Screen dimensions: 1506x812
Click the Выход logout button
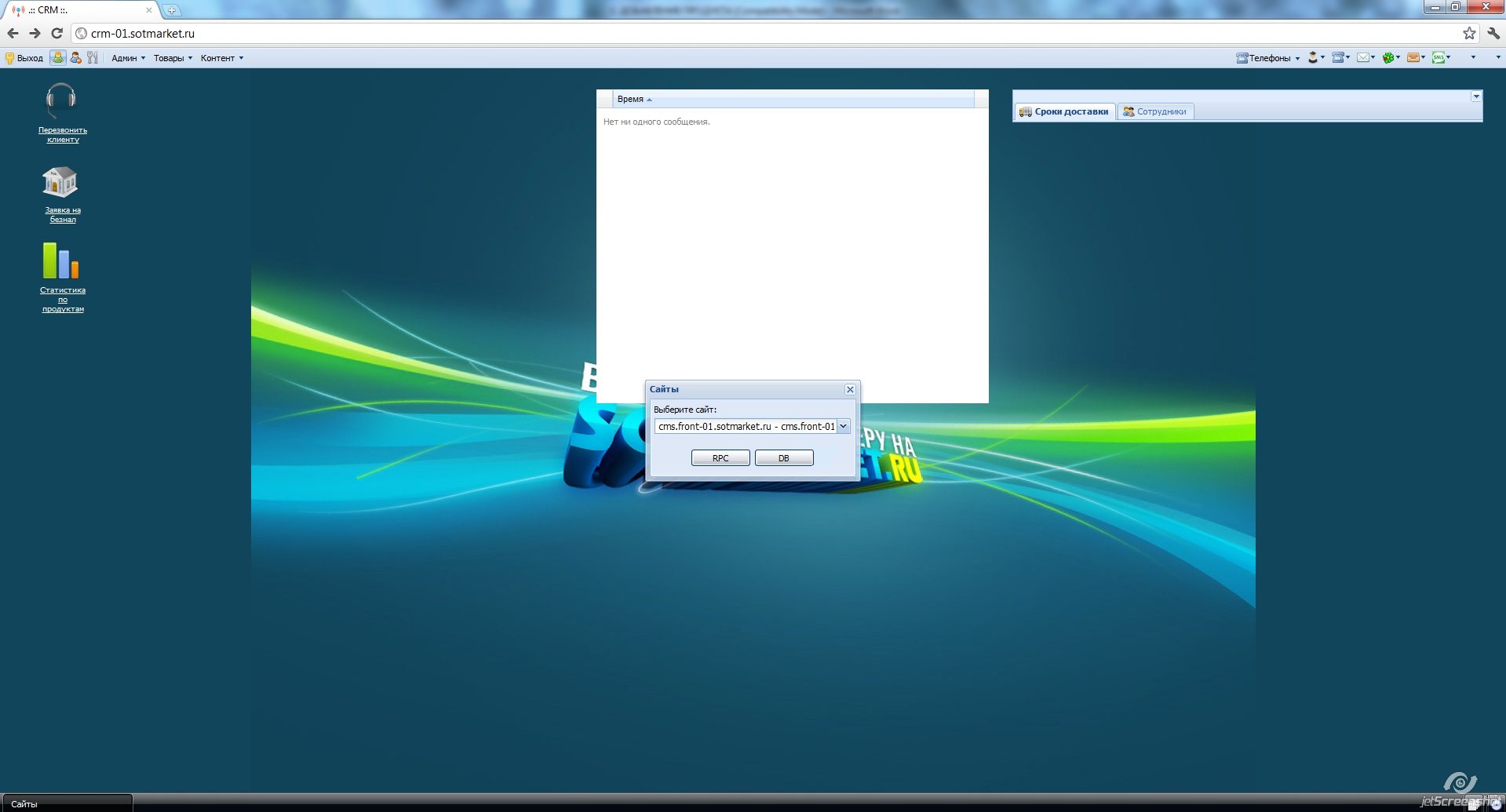(24, 58)
